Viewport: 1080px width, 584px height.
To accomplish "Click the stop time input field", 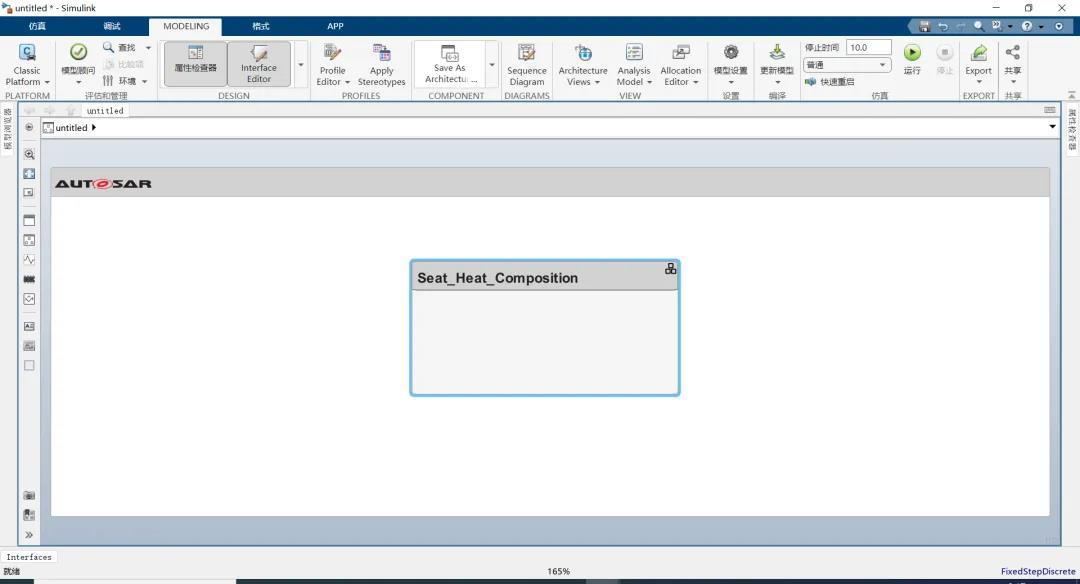I will (868, 47).
